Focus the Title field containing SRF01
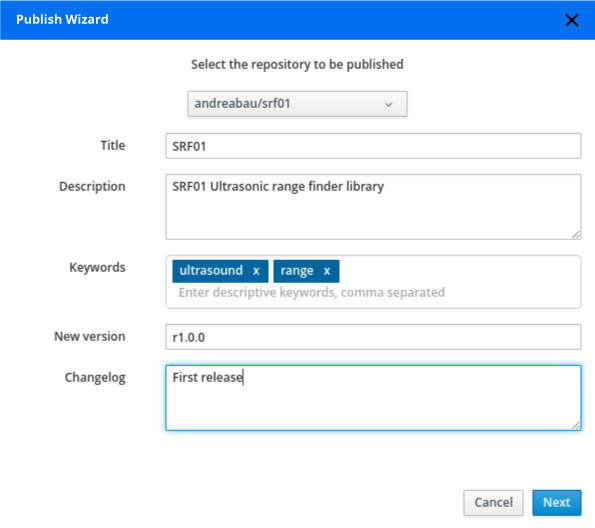Image resolution: width=595 pixels, height=528 pixels. [x=373, y=146]
